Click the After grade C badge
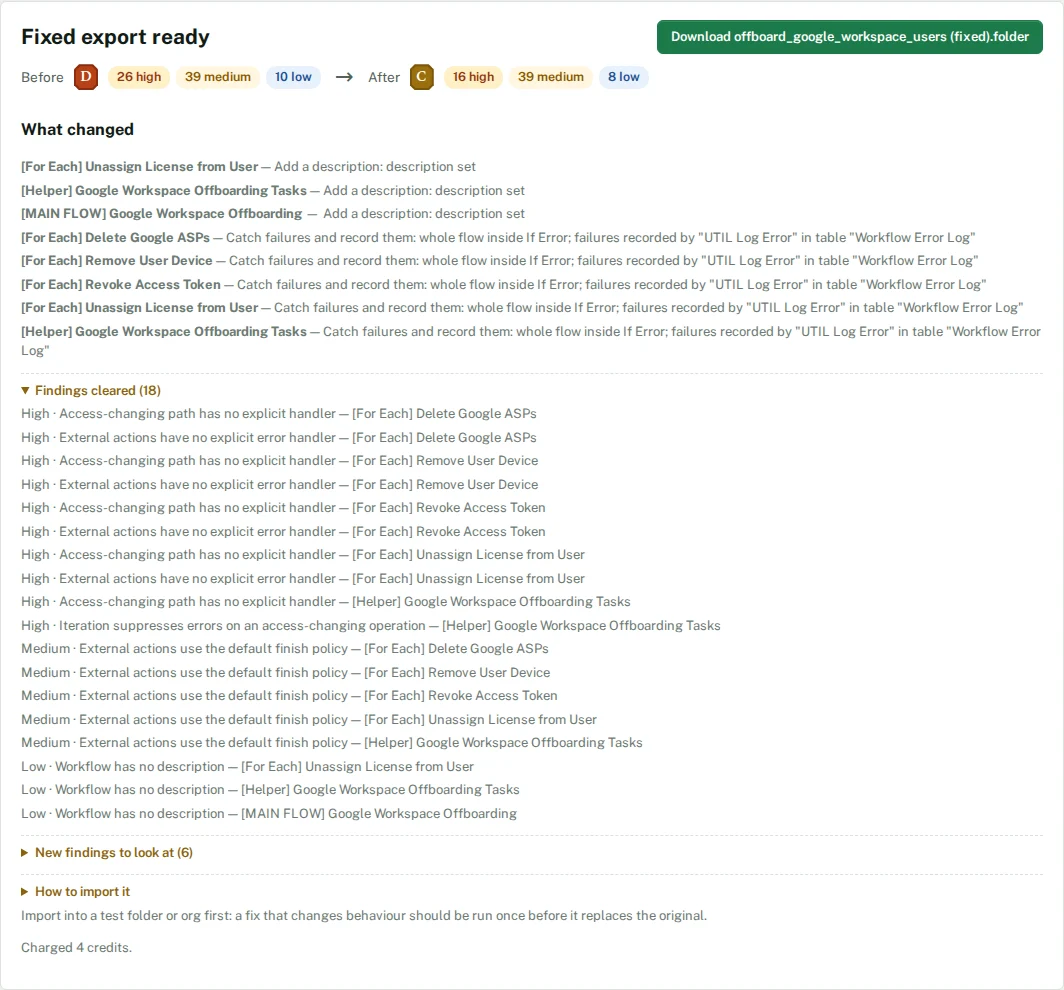The width and height of the screenshot is (1064, 990). (421, 77)
